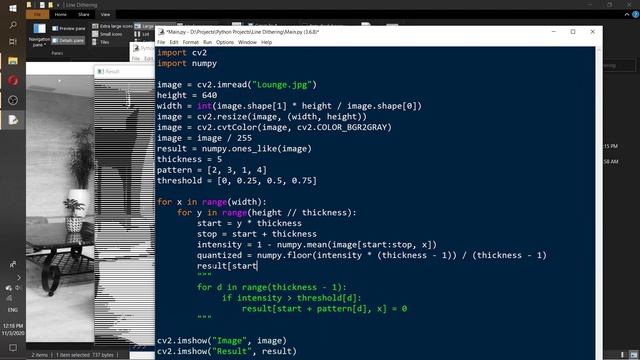Open Window menu in IDLE
The width and height of the screenshot is (640, 360).
point(247,42)
